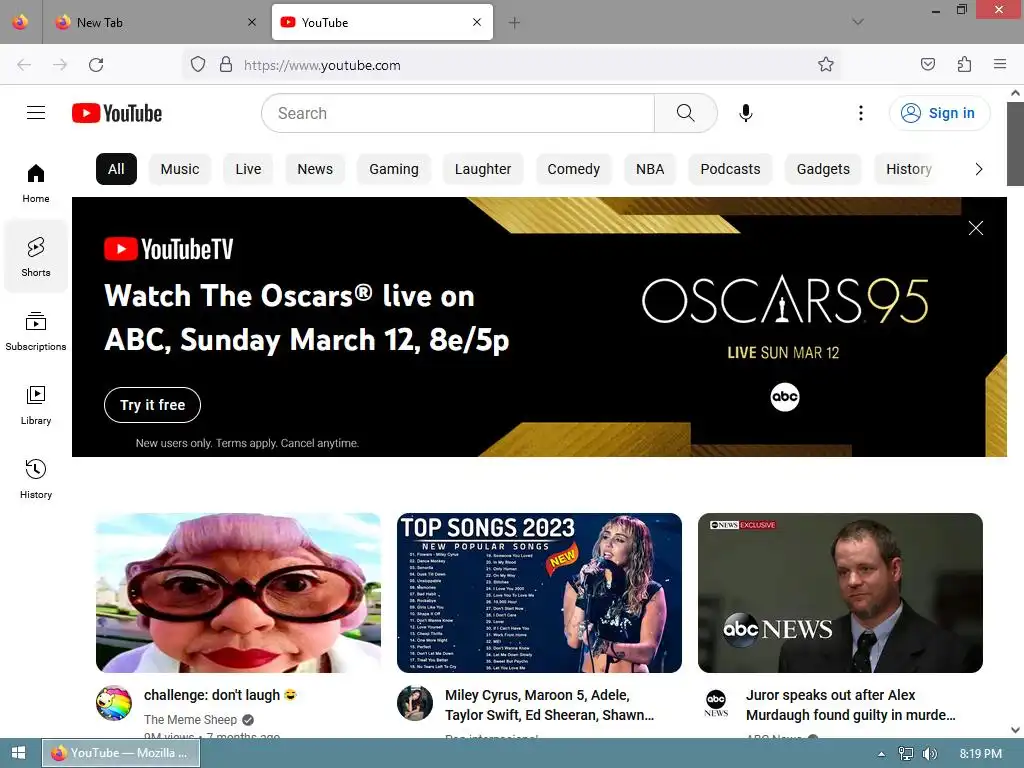Show more category chips with right arrow

978,169
